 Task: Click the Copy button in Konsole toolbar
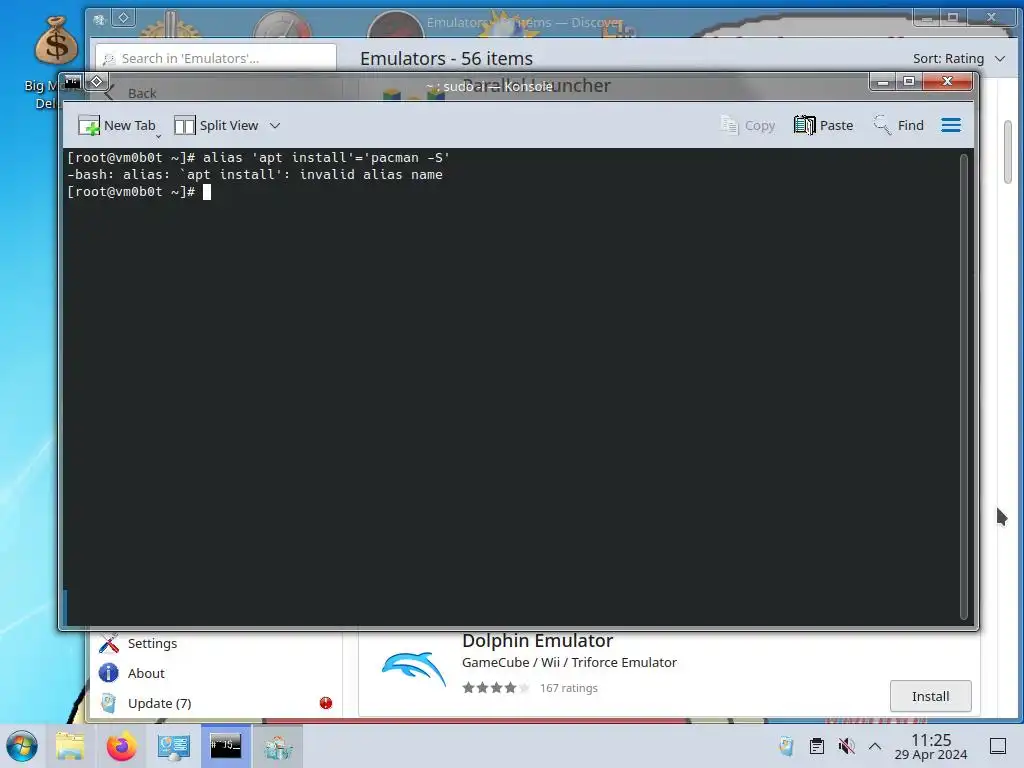(x=748, y=125)
